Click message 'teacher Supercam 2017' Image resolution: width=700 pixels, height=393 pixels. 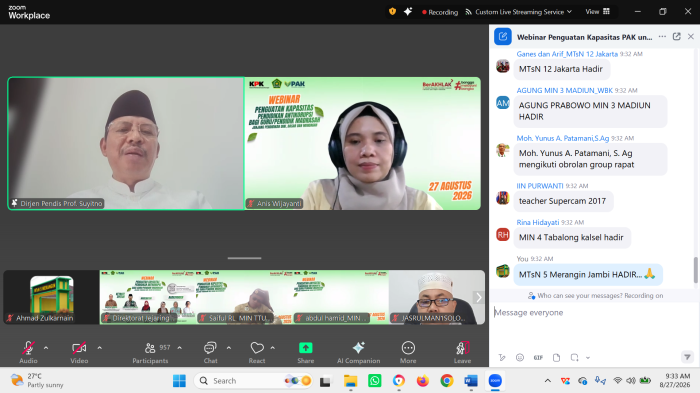click(562, 201)
